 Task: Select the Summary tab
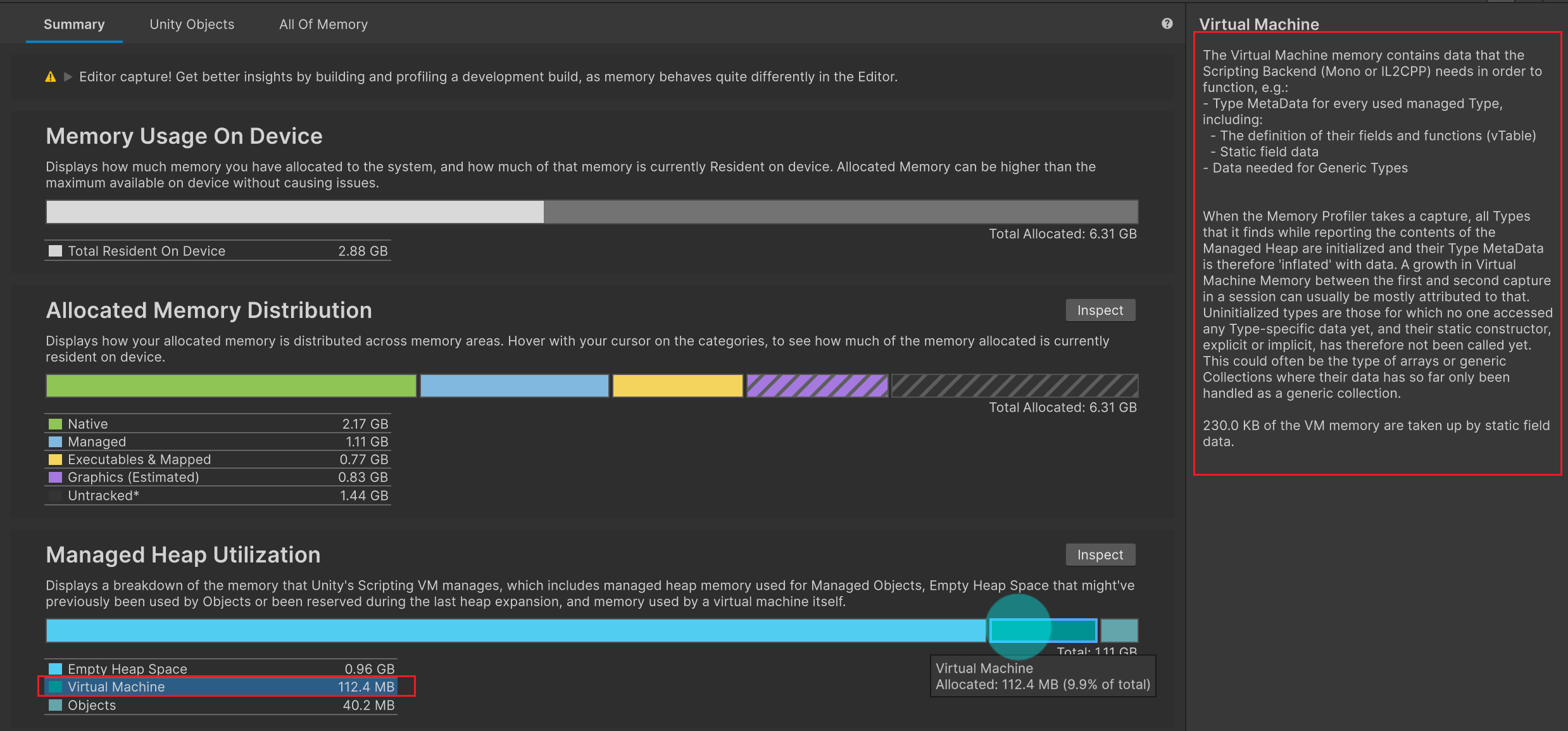(74, 24)
